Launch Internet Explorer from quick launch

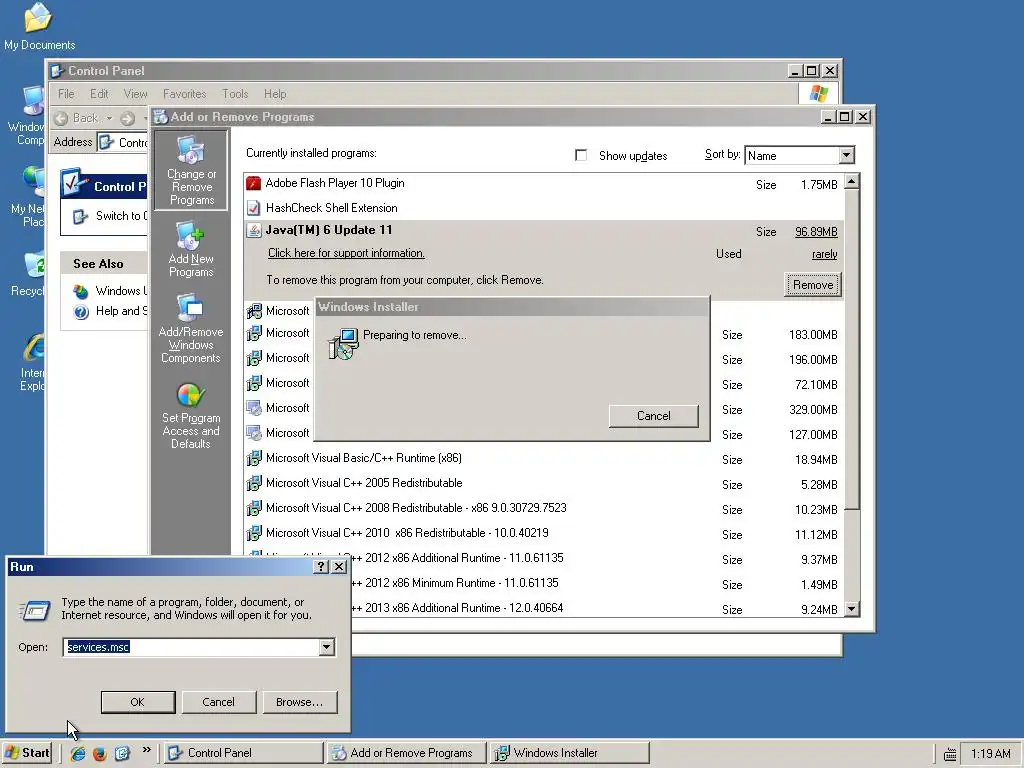click(78, 753)
